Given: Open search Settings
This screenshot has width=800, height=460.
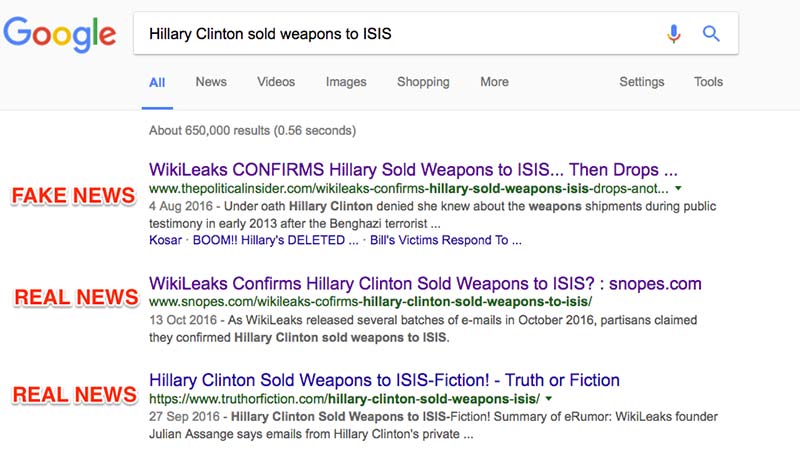Looking at the screenshot, I should click(641, 82).
